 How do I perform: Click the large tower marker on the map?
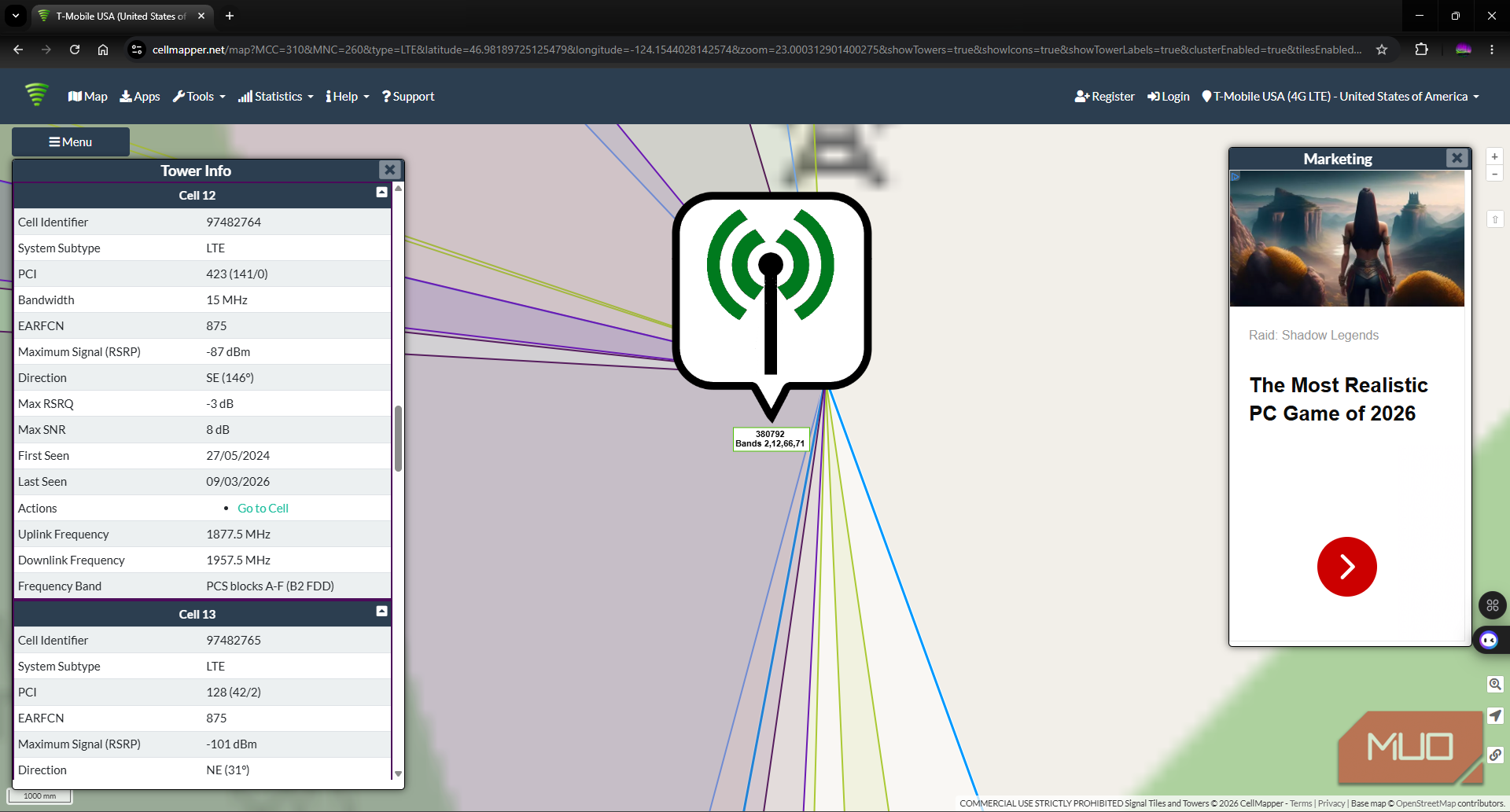[x=772, y=305]
